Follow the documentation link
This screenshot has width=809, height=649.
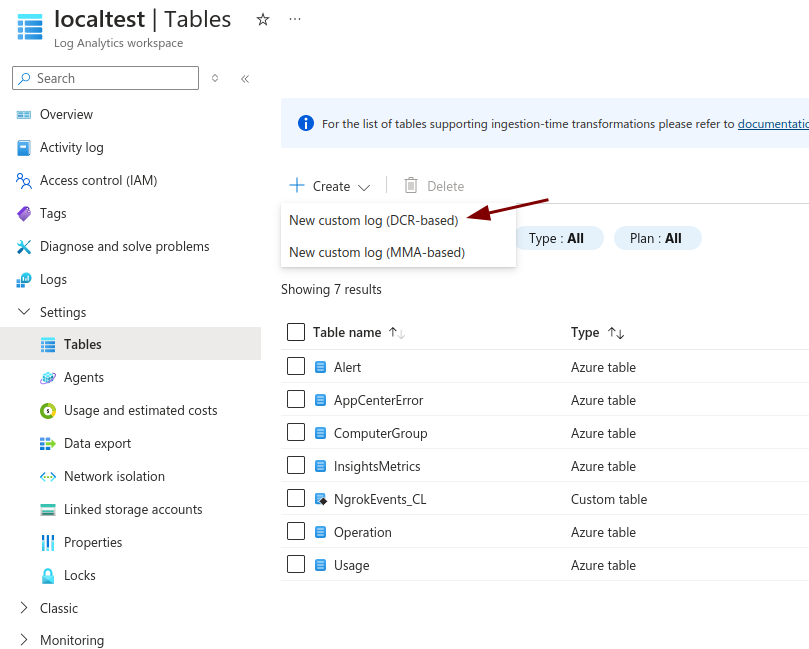pos(773,124)
